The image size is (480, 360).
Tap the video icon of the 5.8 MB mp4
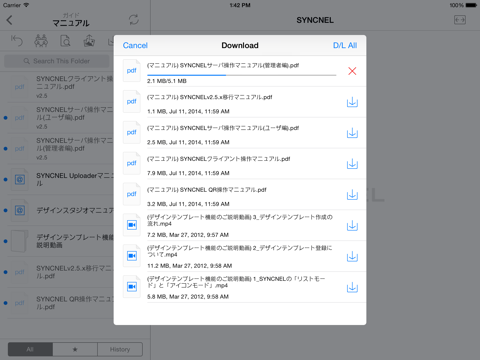tap(132, 287)
